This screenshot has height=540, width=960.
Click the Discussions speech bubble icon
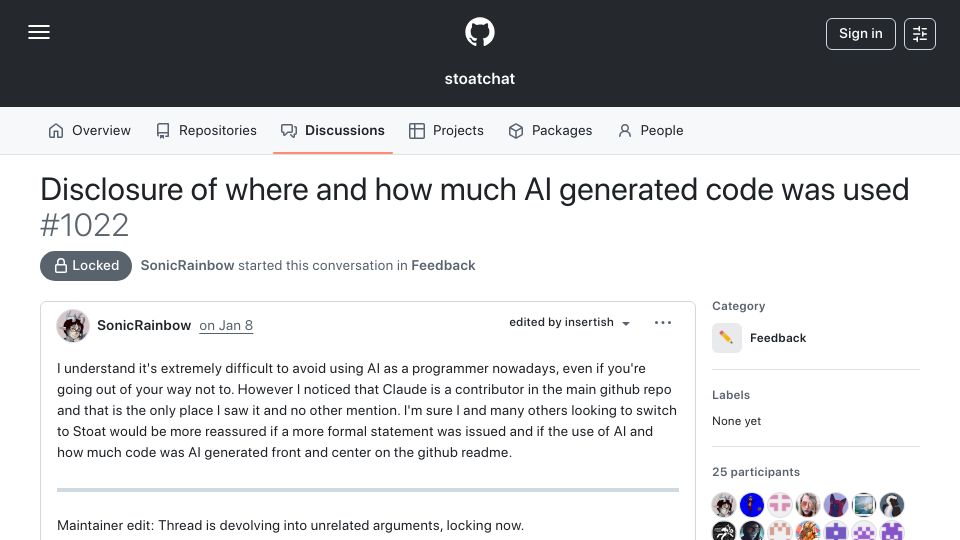point(289,131)
